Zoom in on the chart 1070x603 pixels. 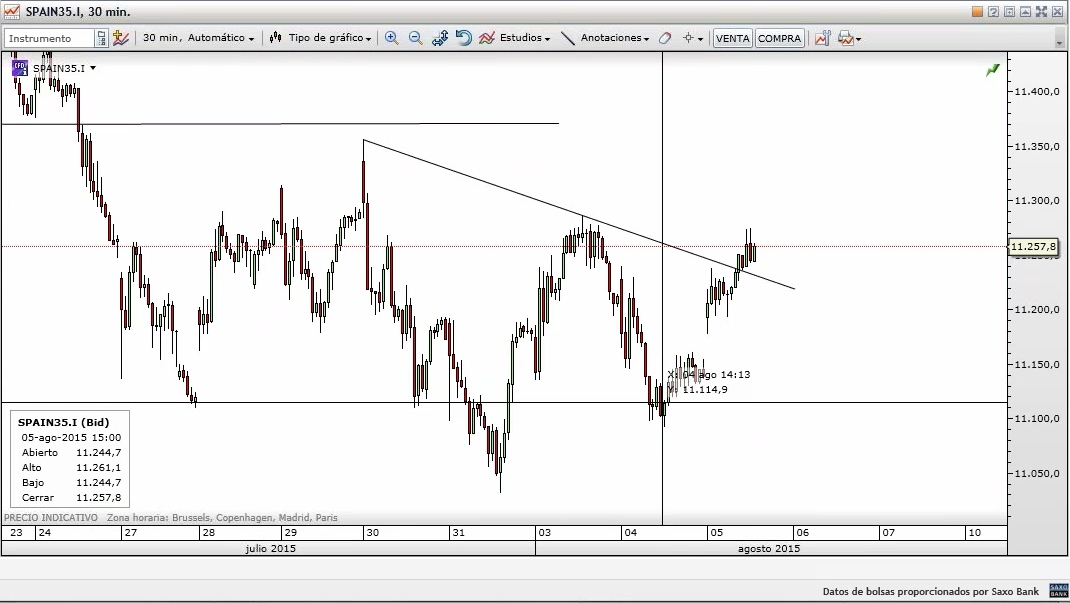coord(392,38)
